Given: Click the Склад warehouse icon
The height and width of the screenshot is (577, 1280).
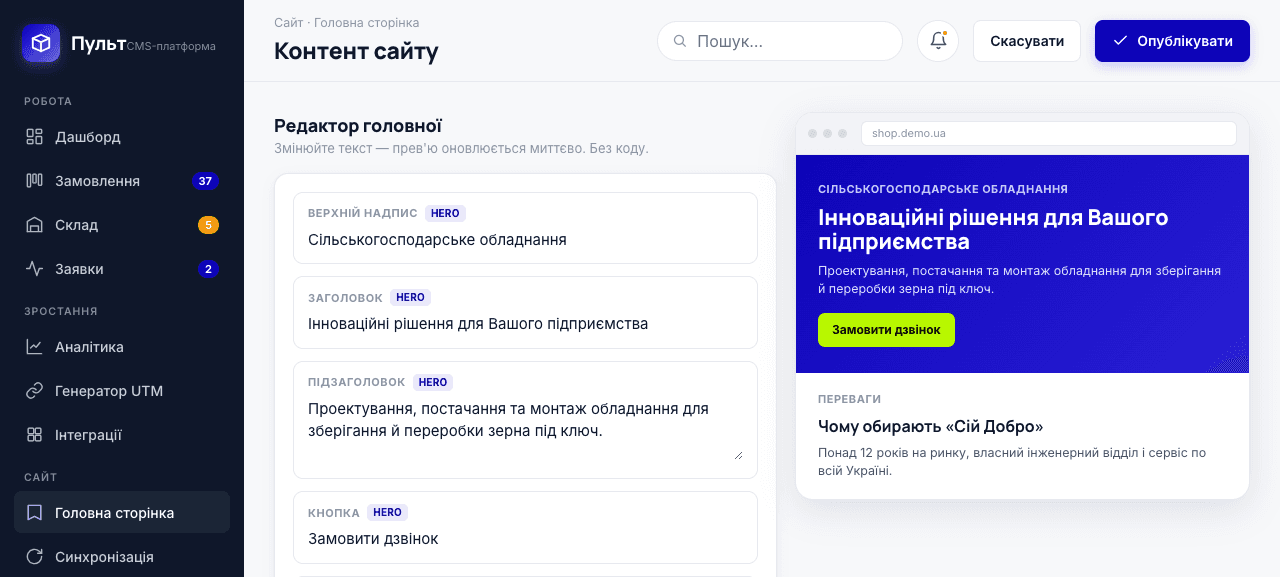Looking at the screenshot, I should (x=34, y=225).
